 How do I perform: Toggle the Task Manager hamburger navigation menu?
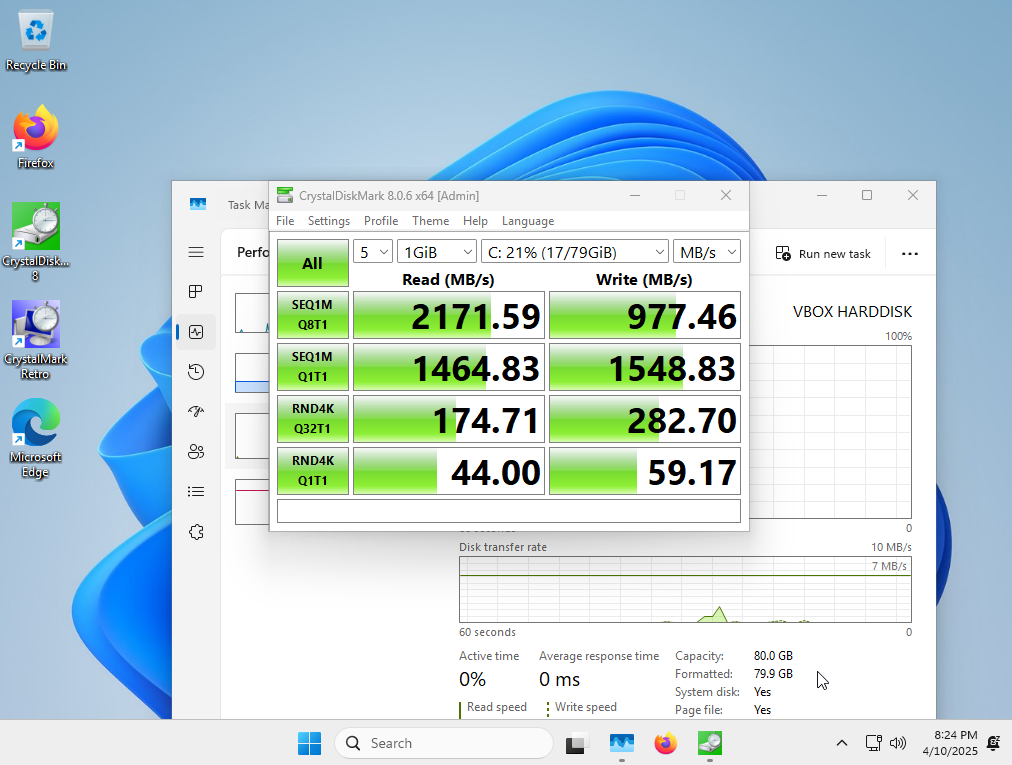point(196,252)
